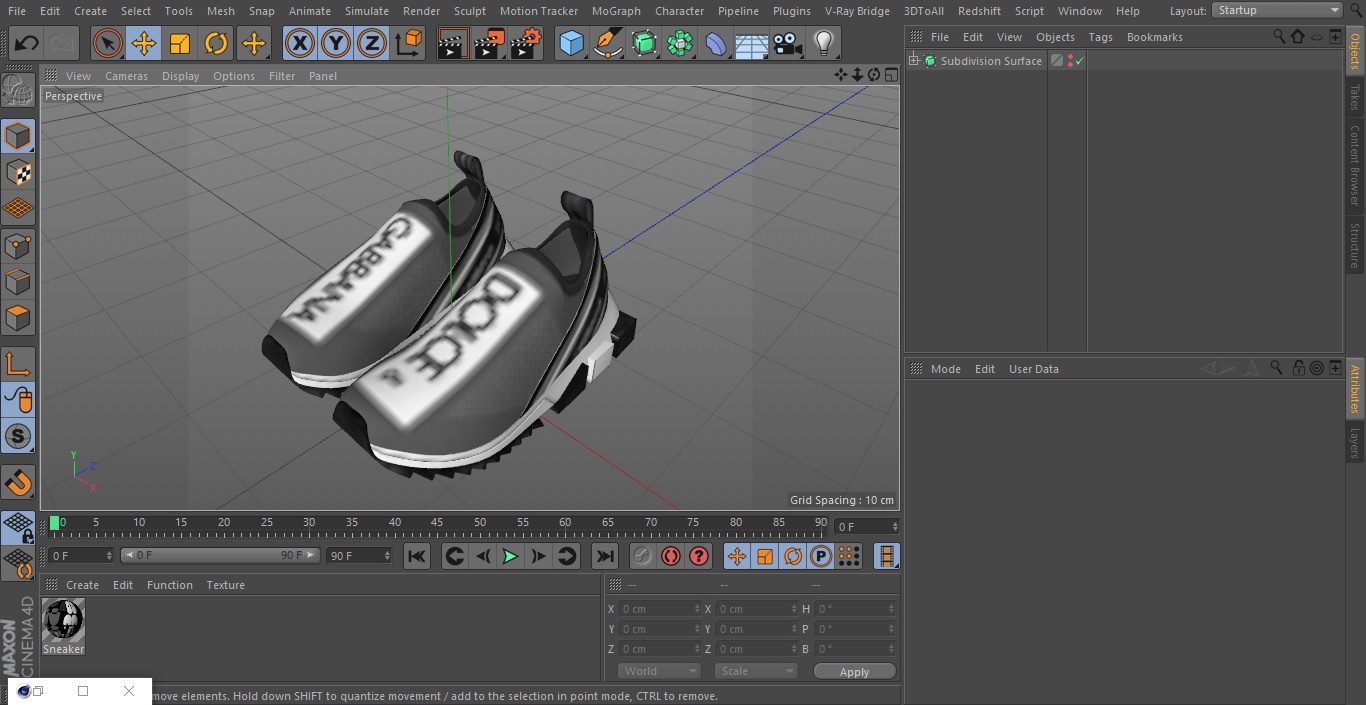The height and width of the screenshot is (705, 1366).
Task: Open Attributes User Data menu
Action: [1033, 369]
